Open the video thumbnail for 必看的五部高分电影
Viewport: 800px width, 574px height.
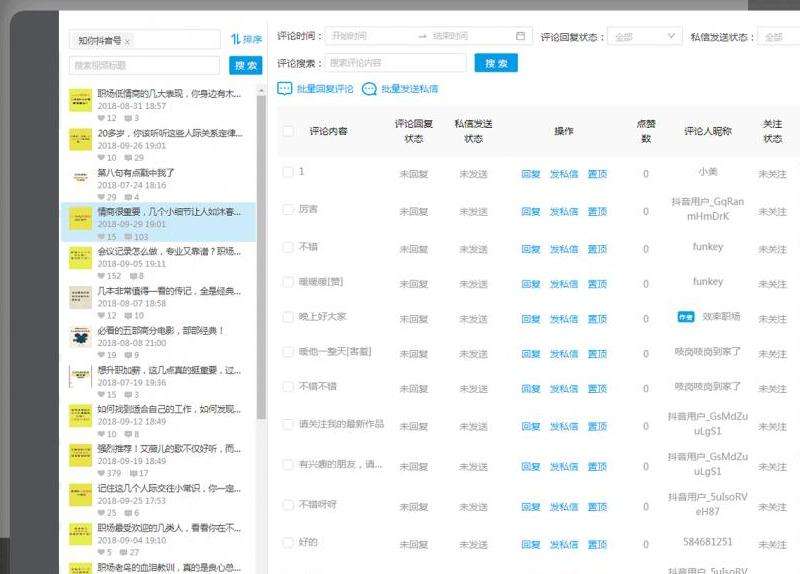click(x=80, y=337)
